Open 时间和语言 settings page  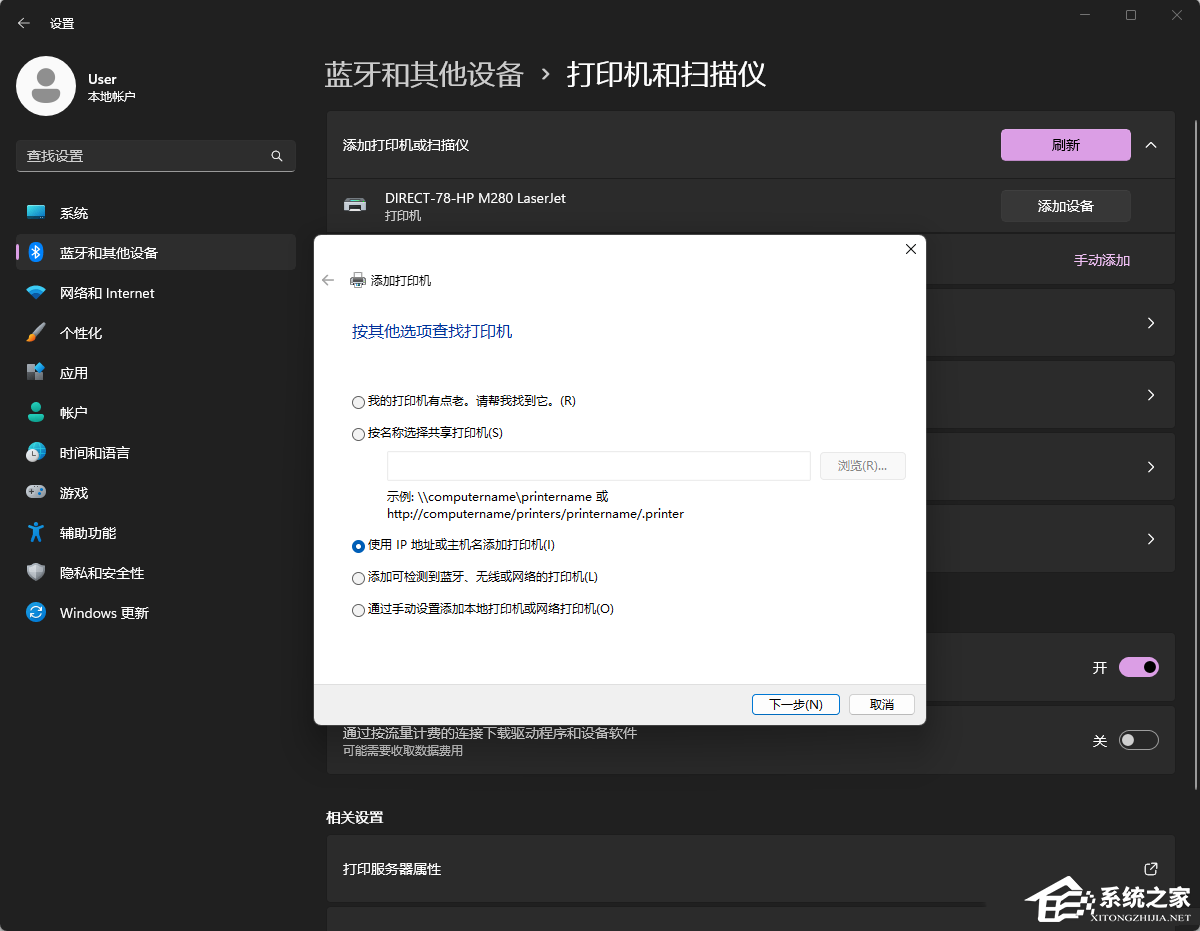pyautogui.click(x=156, y=453)
